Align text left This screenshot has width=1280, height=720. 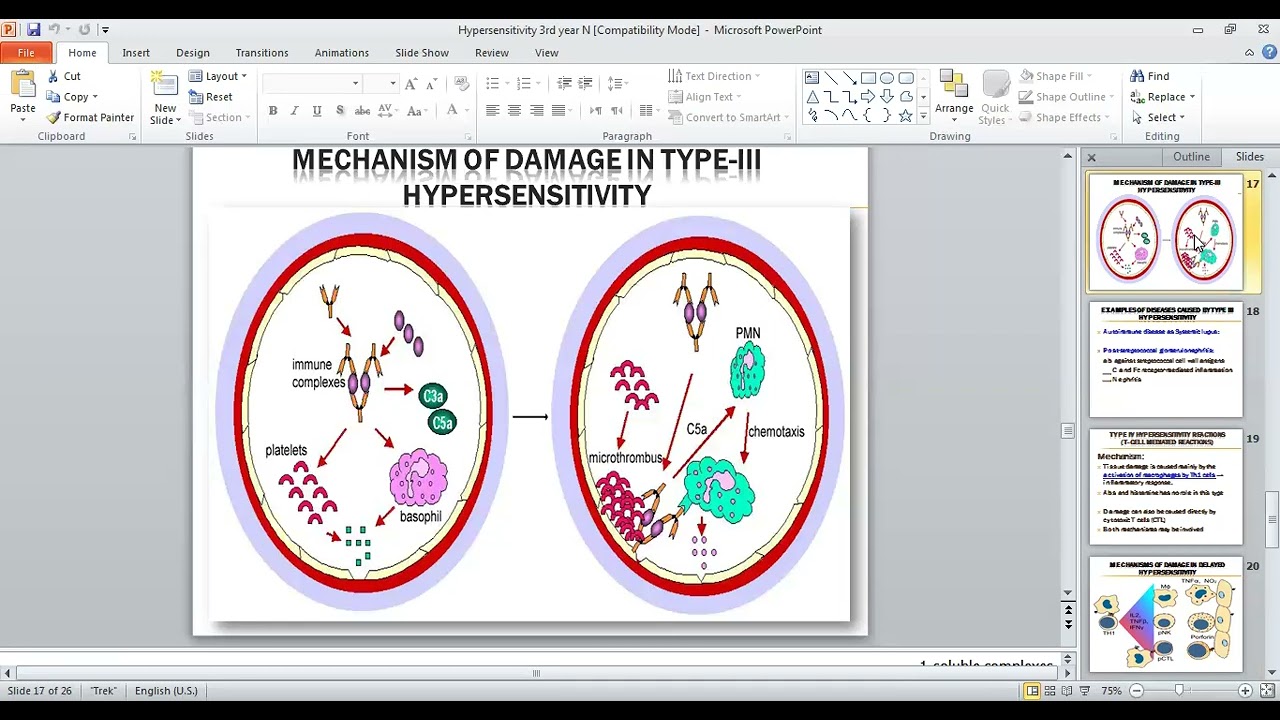pyautogui.click(x=492, y=110)
